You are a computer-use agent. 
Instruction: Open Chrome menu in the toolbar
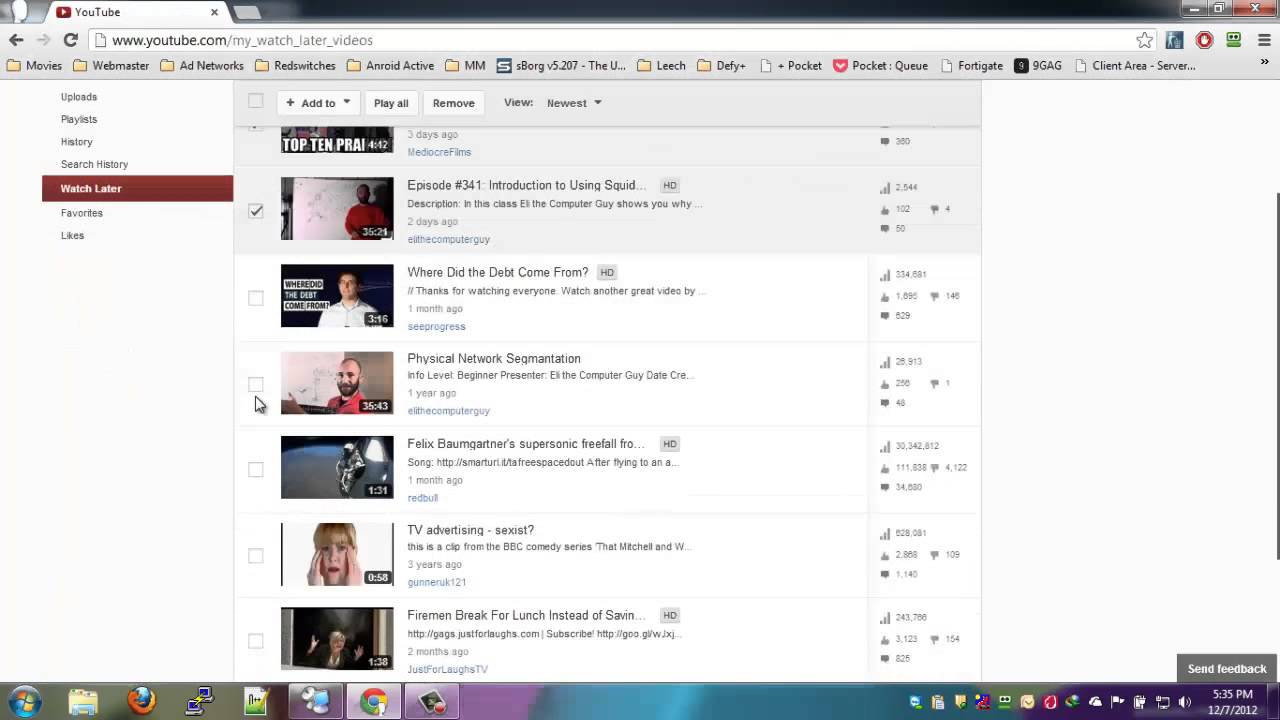1262,40
